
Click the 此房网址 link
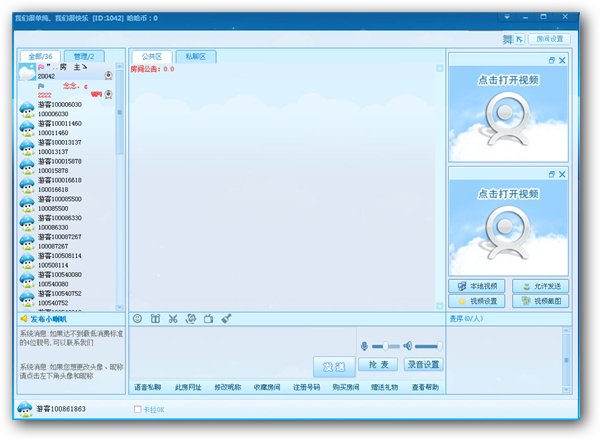188,387
